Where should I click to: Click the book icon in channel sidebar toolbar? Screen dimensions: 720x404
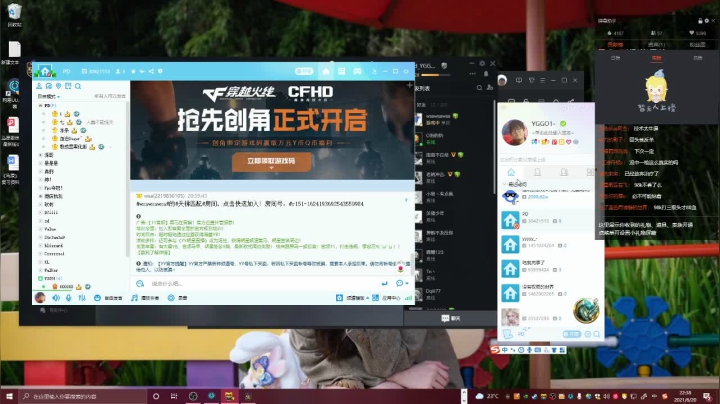[x=68, y=86]
